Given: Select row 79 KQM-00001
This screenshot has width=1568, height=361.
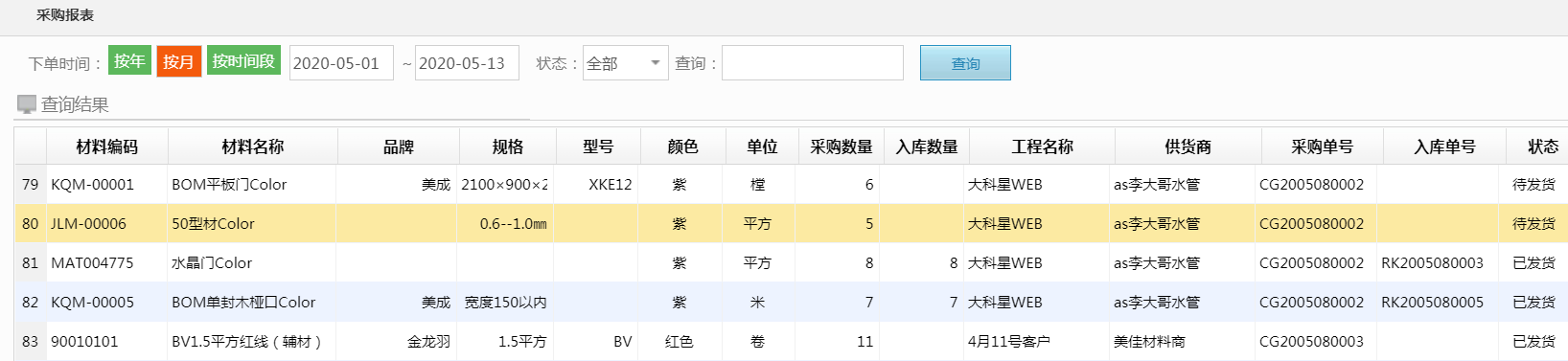Looking at the screenshot, I should (791, 184).
